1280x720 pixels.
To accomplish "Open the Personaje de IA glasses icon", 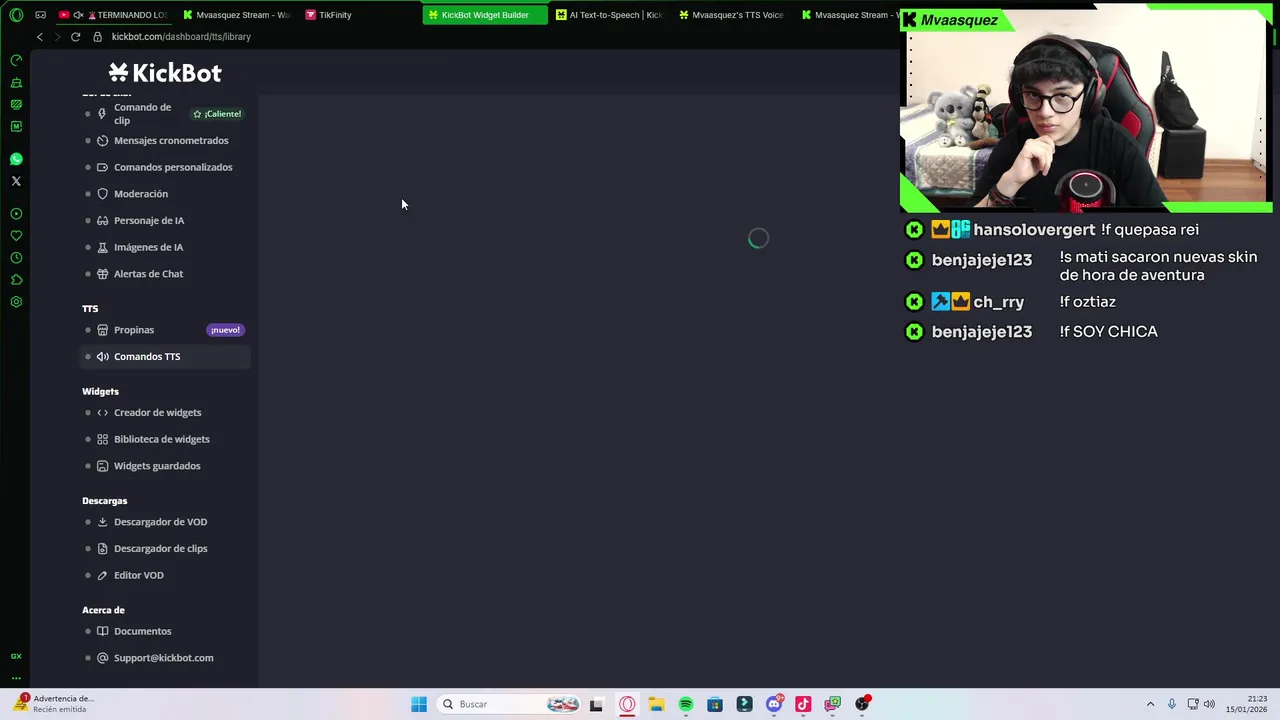I will pos(102,221).
